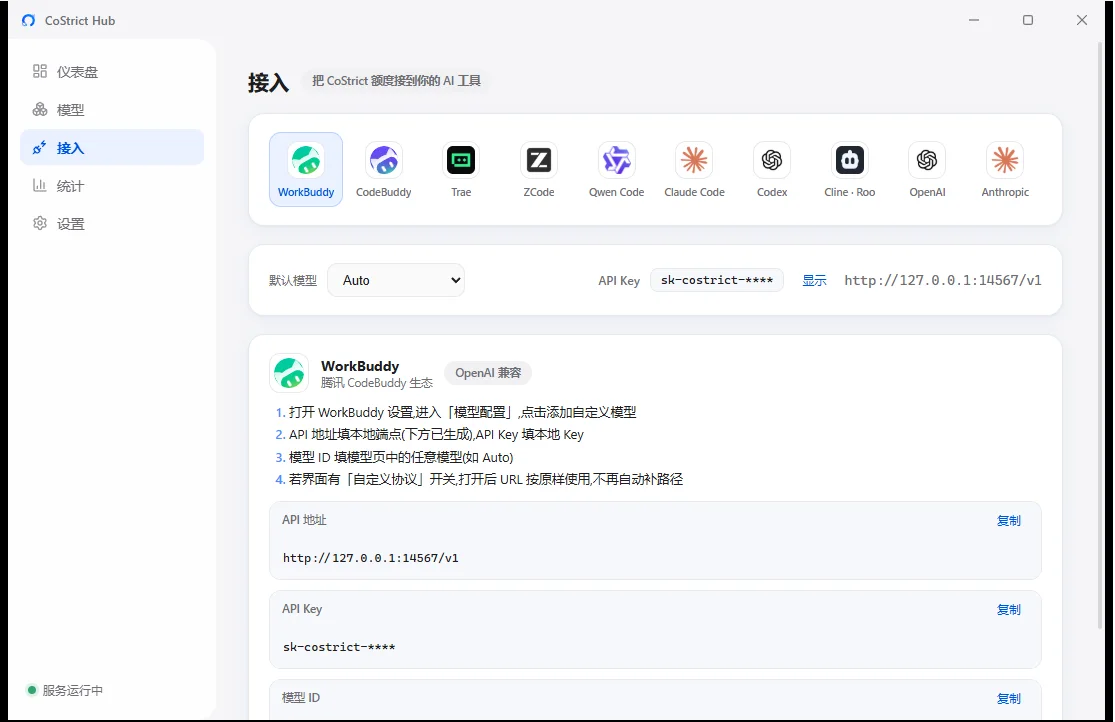Image resolution: width=1115 pixels, height=722 pixels.
Task: Open the Cline · Roo icon
Action: tap(850, 169)
